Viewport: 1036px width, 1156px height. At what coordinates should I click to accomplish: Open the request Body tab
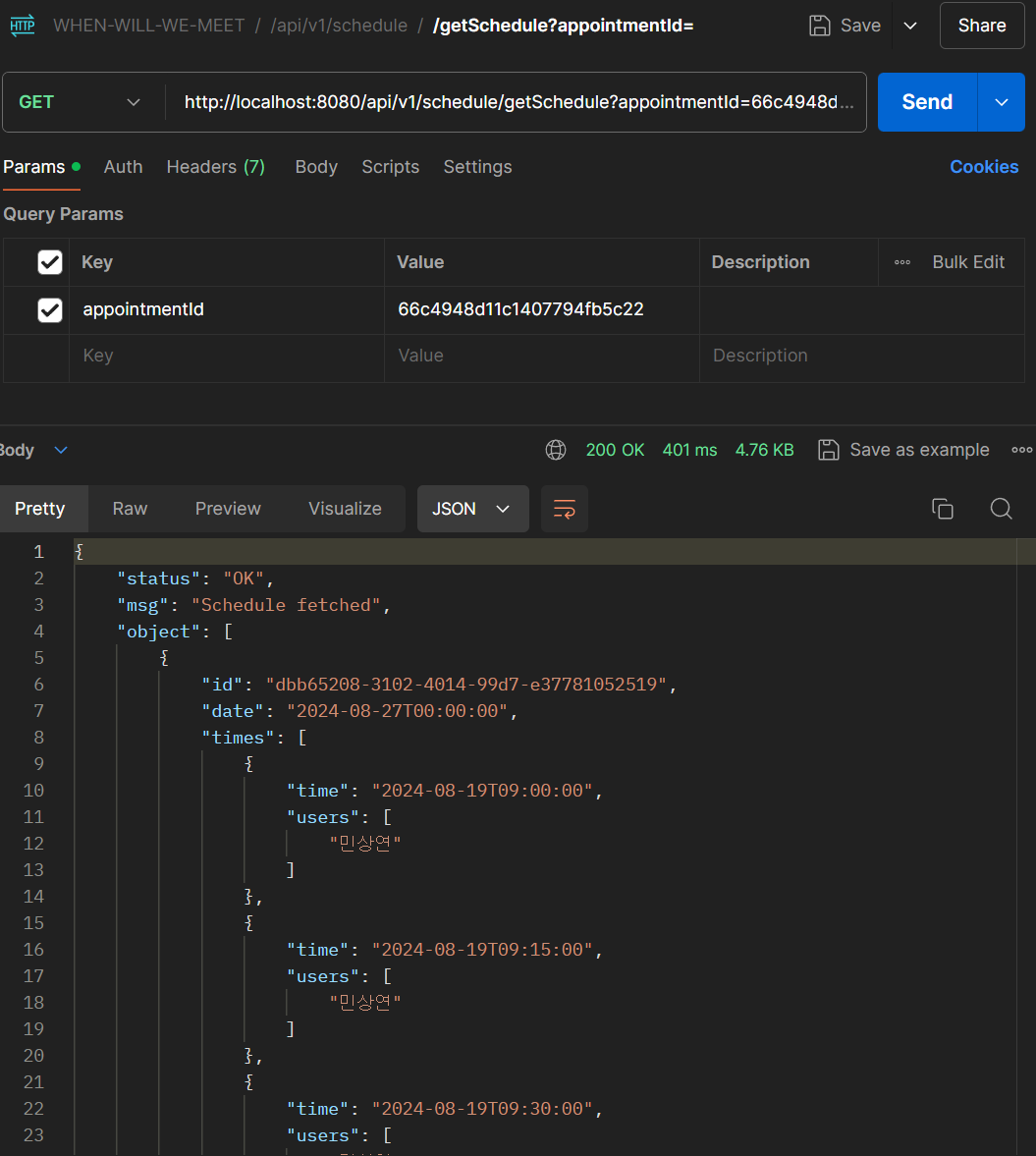(315, 167)
